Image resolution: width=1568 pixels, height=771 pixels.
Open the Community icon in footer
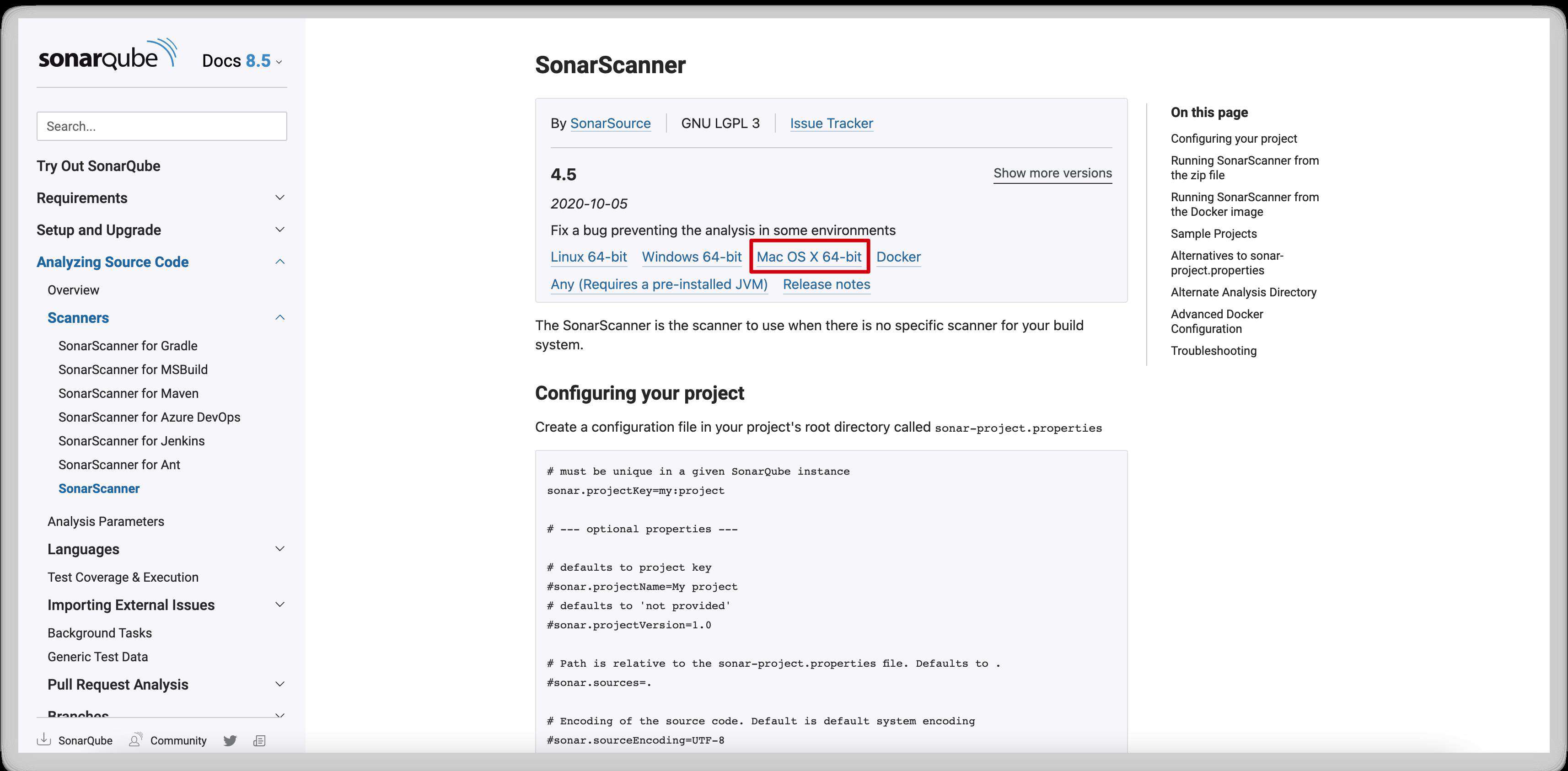click(135, 739)
